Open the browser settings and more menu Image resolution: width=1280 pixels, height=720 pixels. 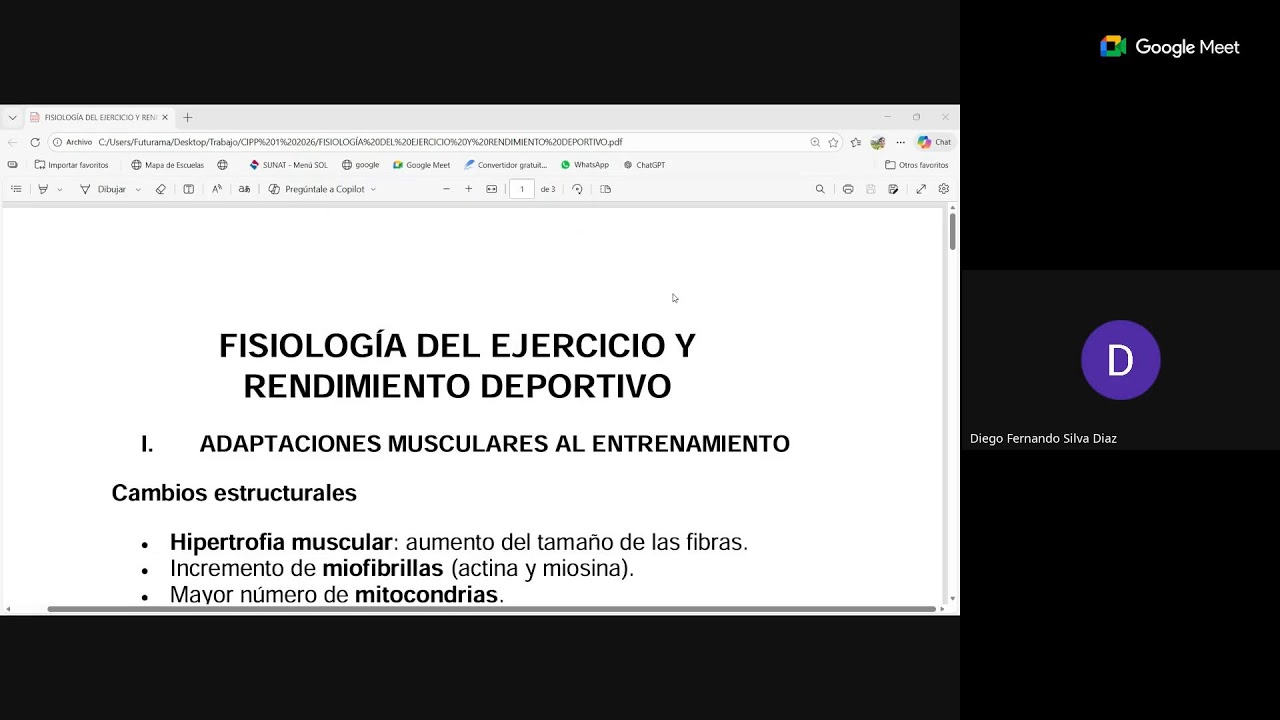coord(900,142)
